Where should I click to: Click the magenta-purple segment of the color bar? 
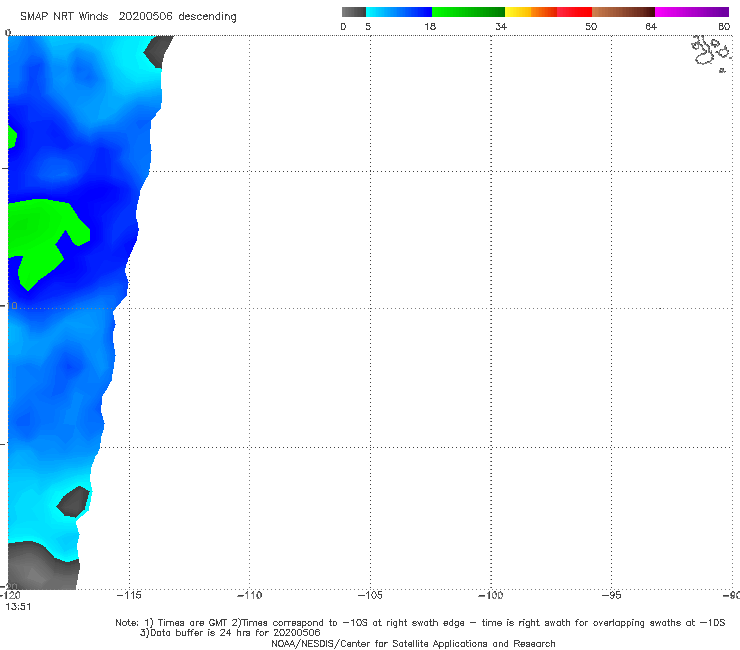[x=692, y=12]
